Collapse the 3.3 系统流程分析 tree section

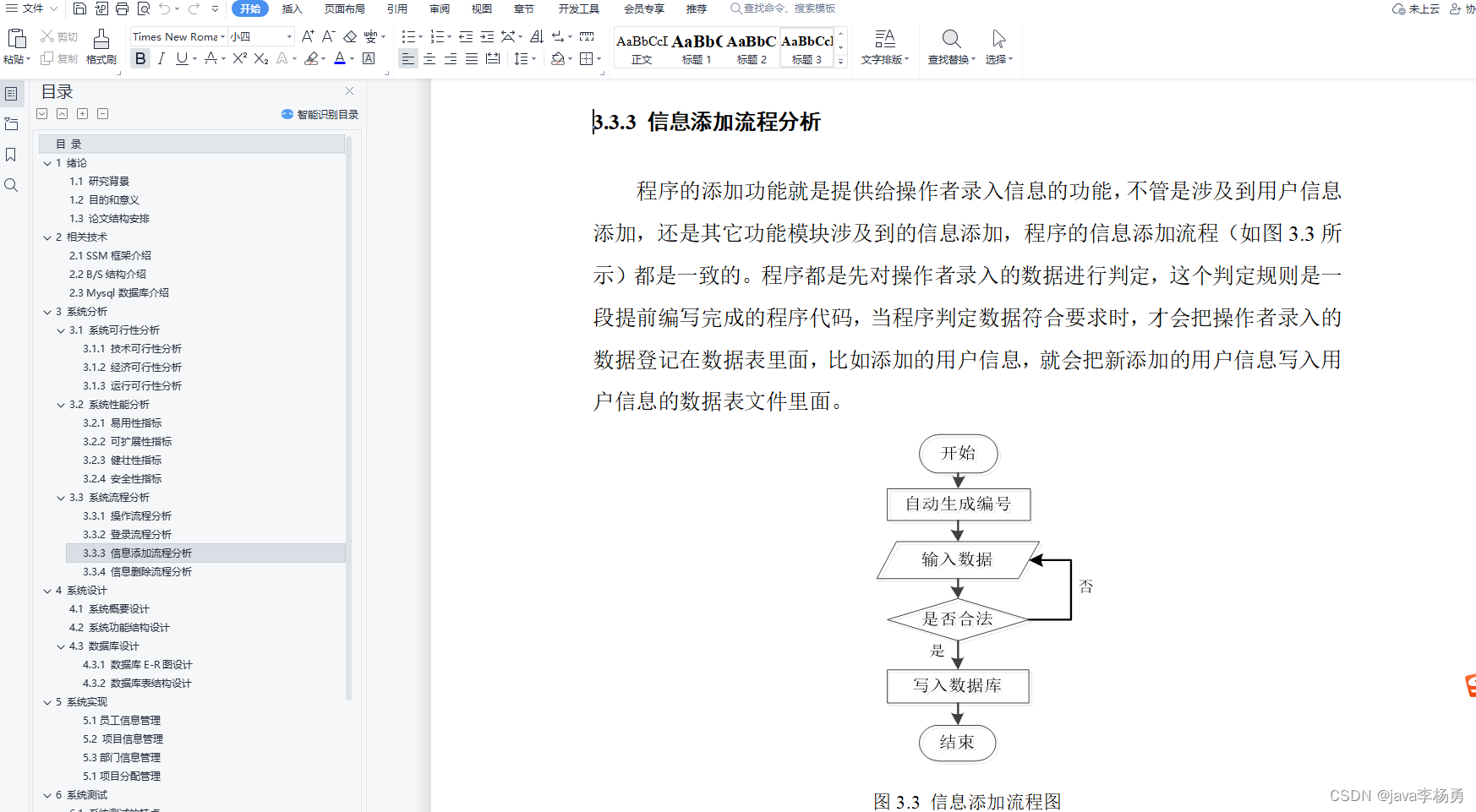(60, 497)
